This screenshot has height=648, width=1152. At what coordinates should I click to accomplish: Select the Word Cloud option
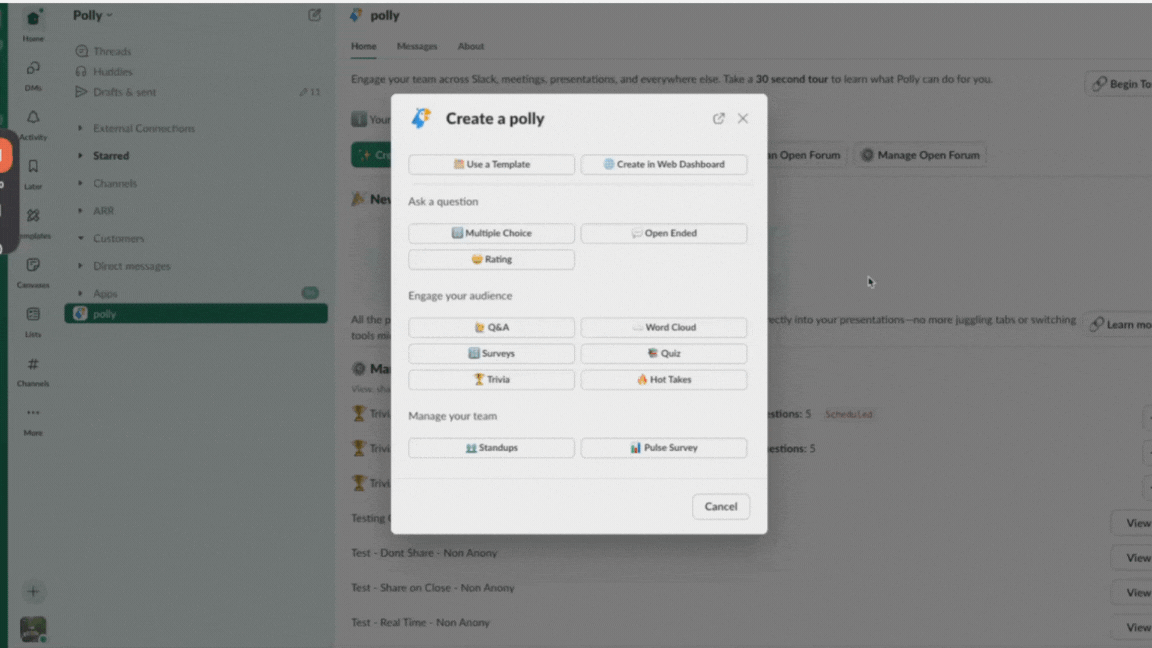pos(663,328)
